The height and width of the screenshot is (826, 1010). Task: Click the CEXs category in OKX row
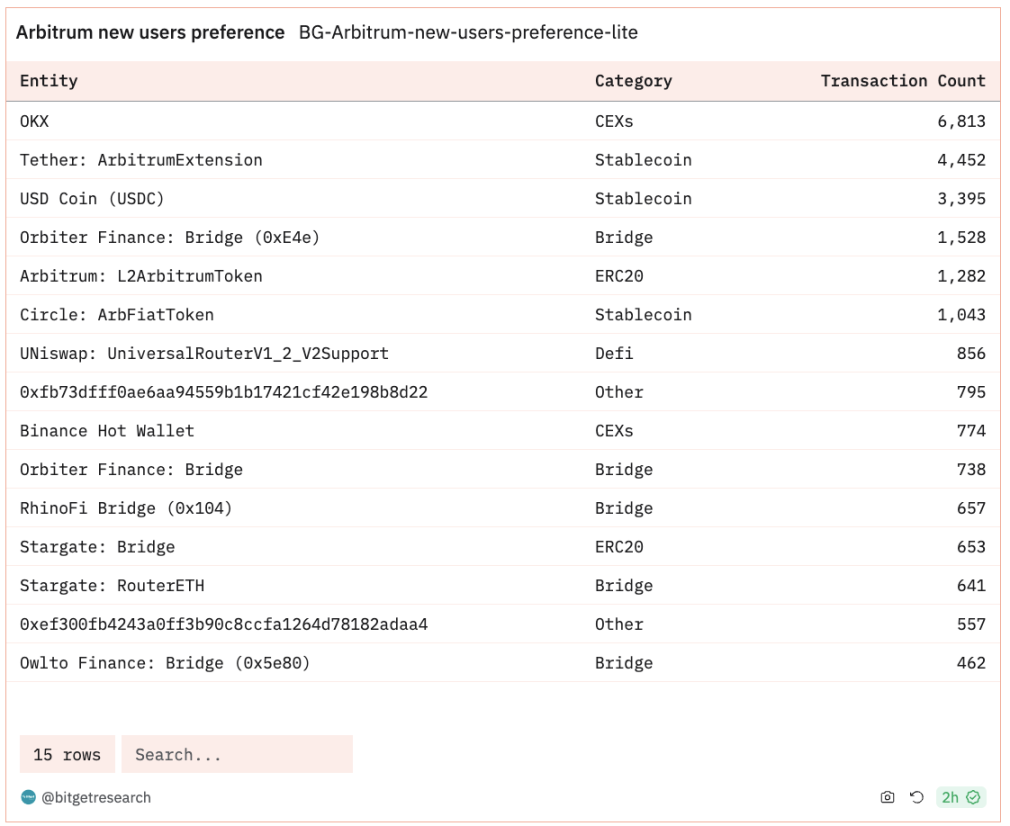pos(614,121)
